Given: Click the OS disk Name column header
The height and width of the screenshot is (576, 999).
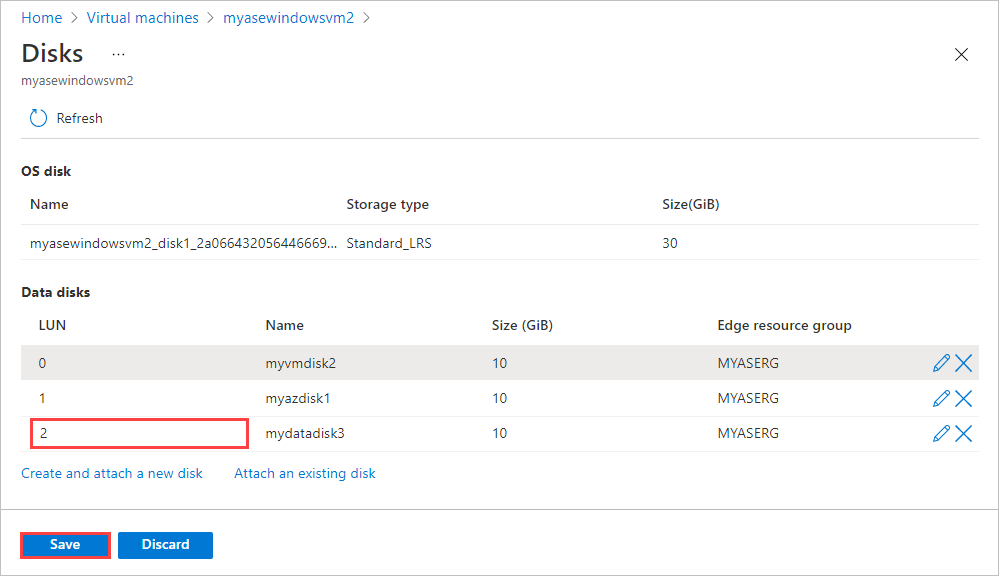Looking at the screenshot, I should coord(49,205).
